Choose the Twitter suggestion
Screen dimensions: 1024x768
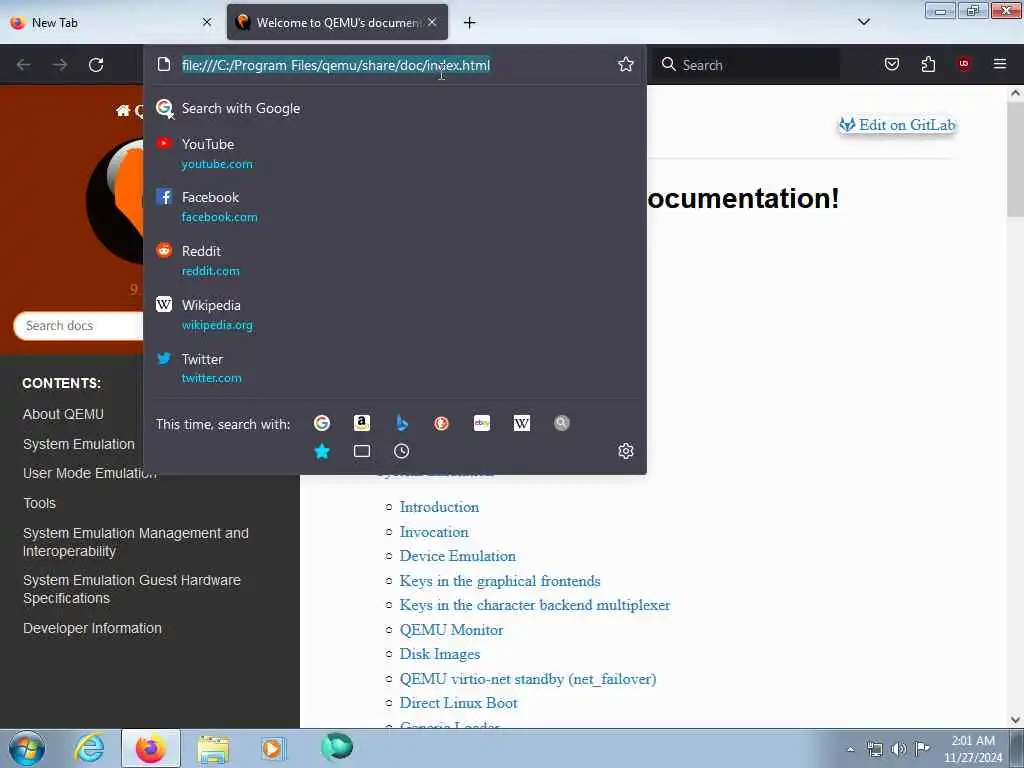(x=394, y=368)
